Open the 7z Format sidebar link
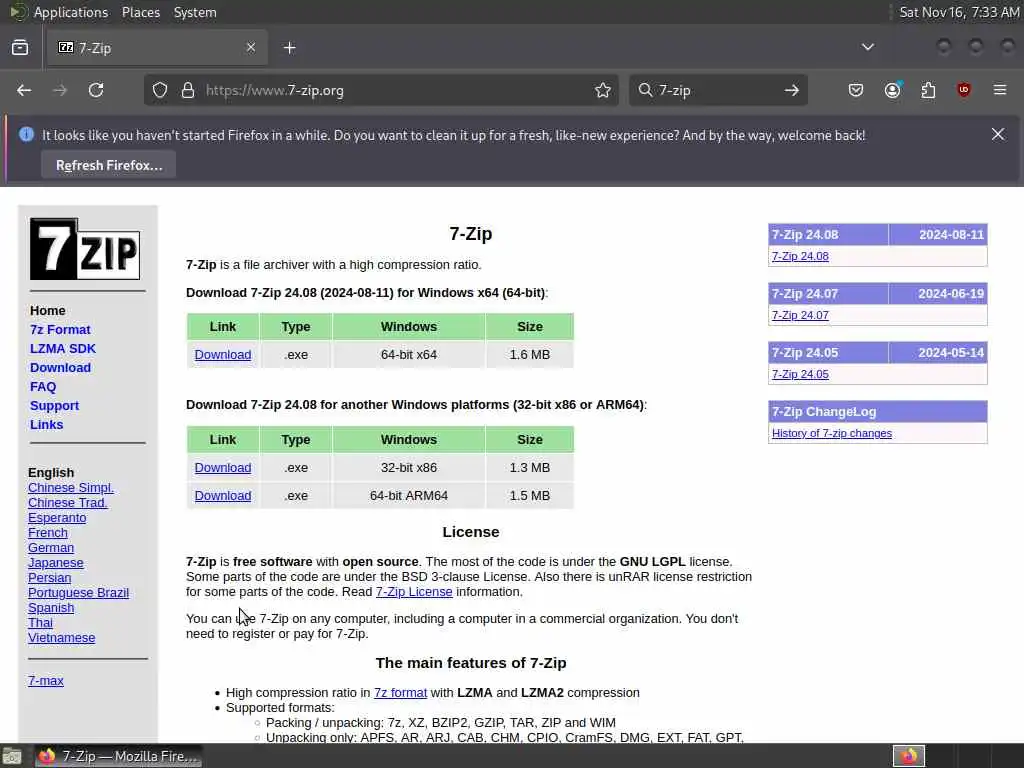1024x768 pixels. point(60,330)
